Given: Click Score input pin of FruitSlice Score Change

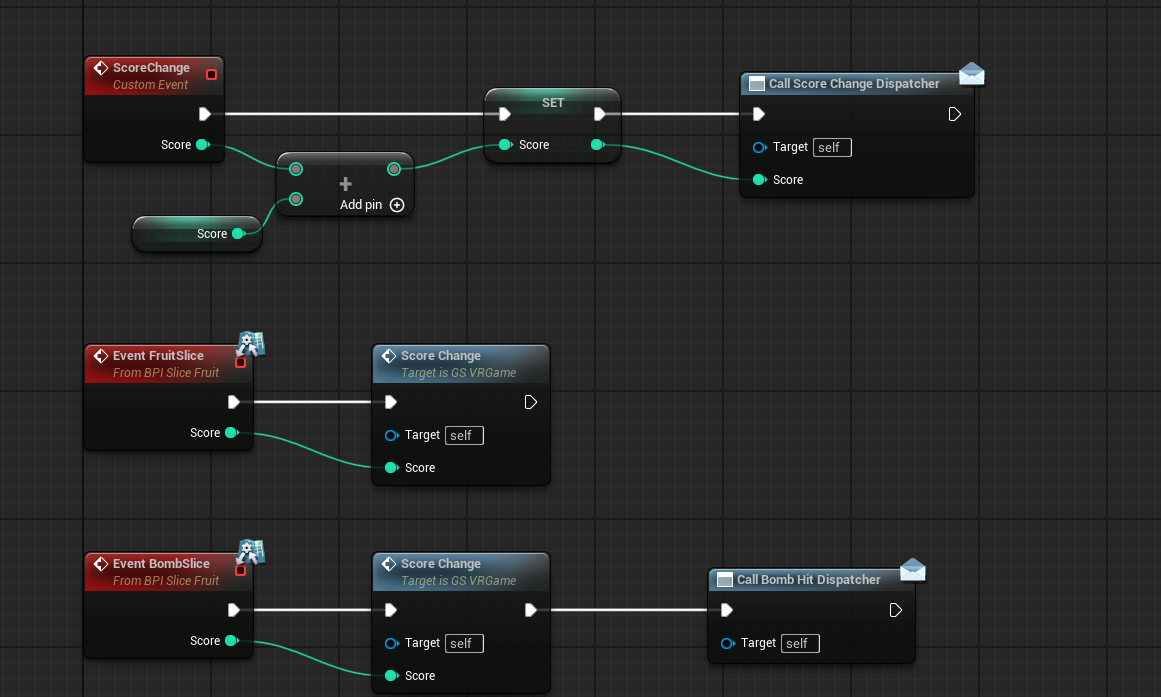Looking at the screenshot, I should [391, 467].
